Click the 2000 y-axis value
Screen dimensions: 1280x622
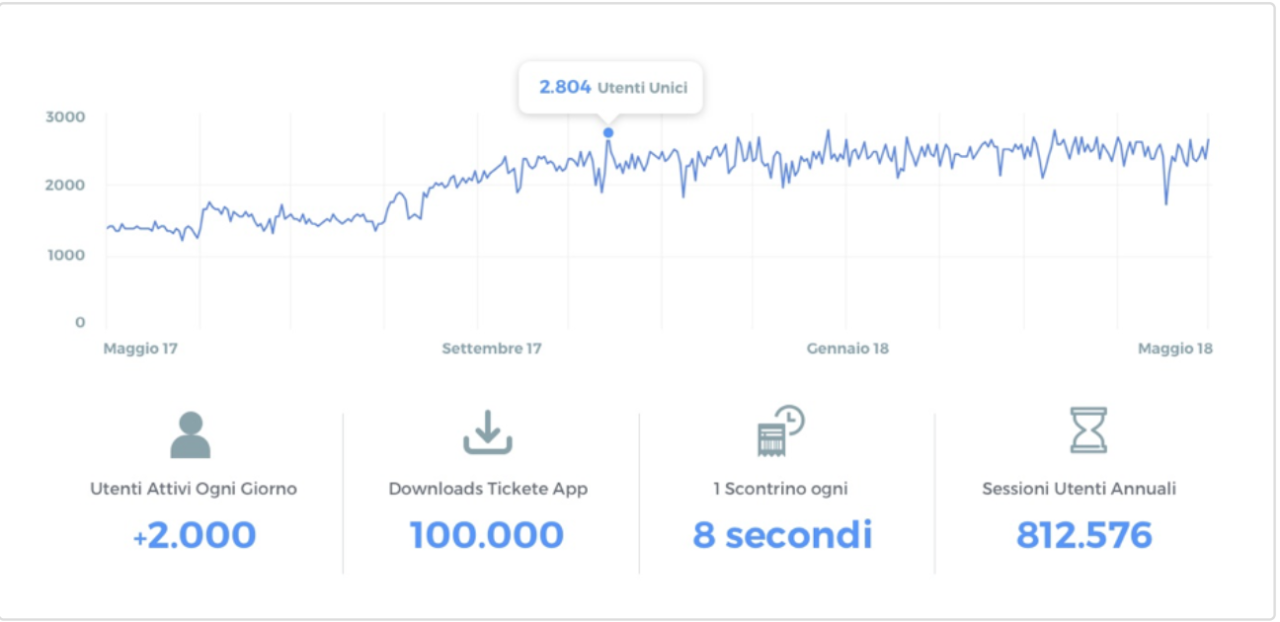coord(66,185)
